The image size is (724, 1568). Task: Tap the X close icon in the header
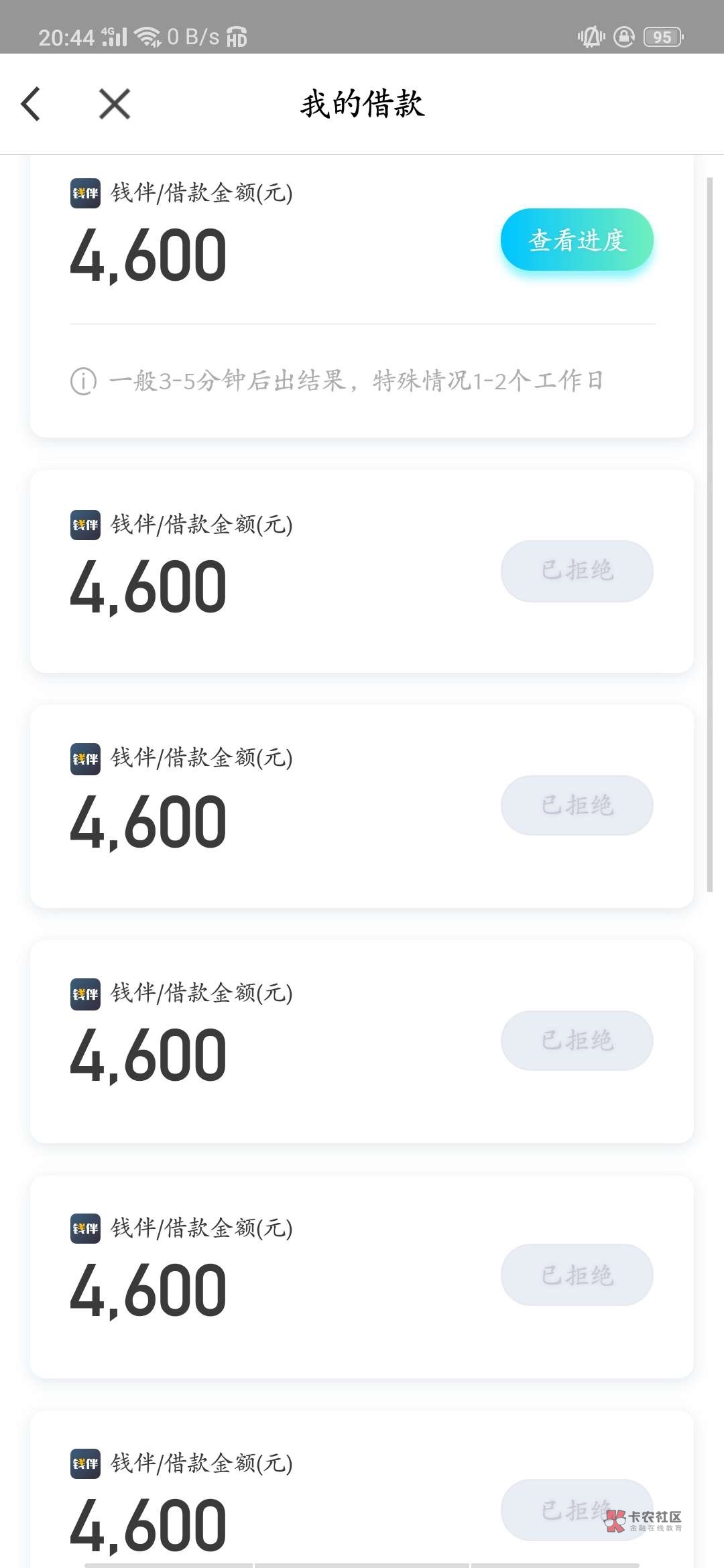[115, 105]
